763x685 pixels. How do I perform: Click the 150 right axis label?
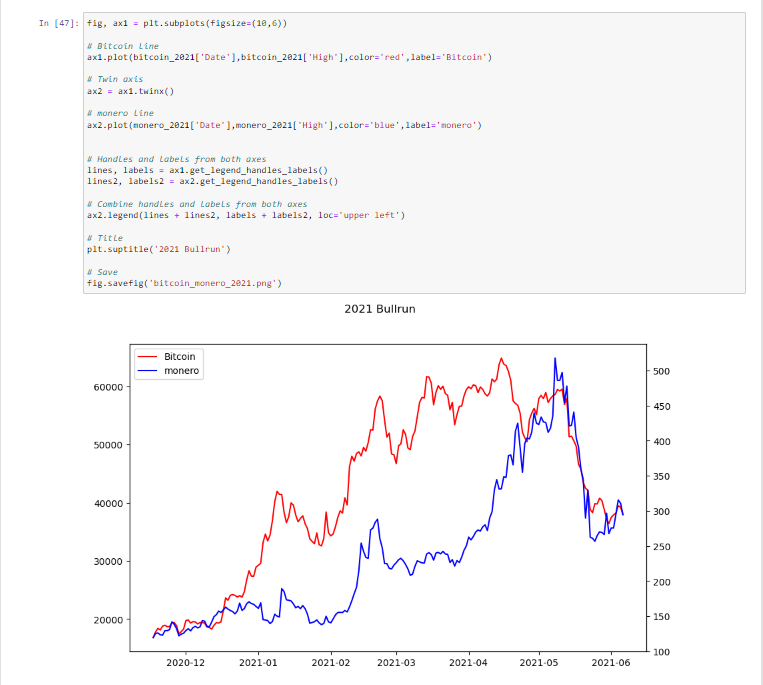pyautogui.click(x=661, y=617)
